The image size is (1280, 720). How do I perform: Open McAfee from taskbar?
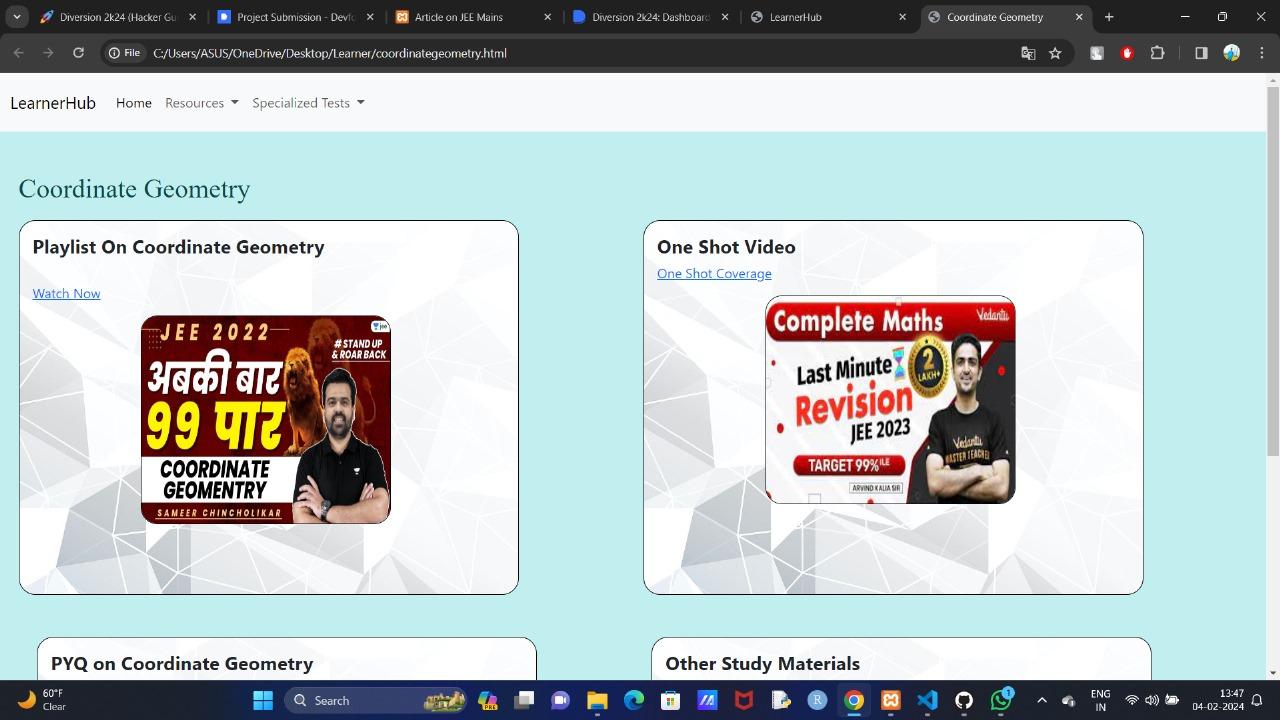click(x=744, y=700)
